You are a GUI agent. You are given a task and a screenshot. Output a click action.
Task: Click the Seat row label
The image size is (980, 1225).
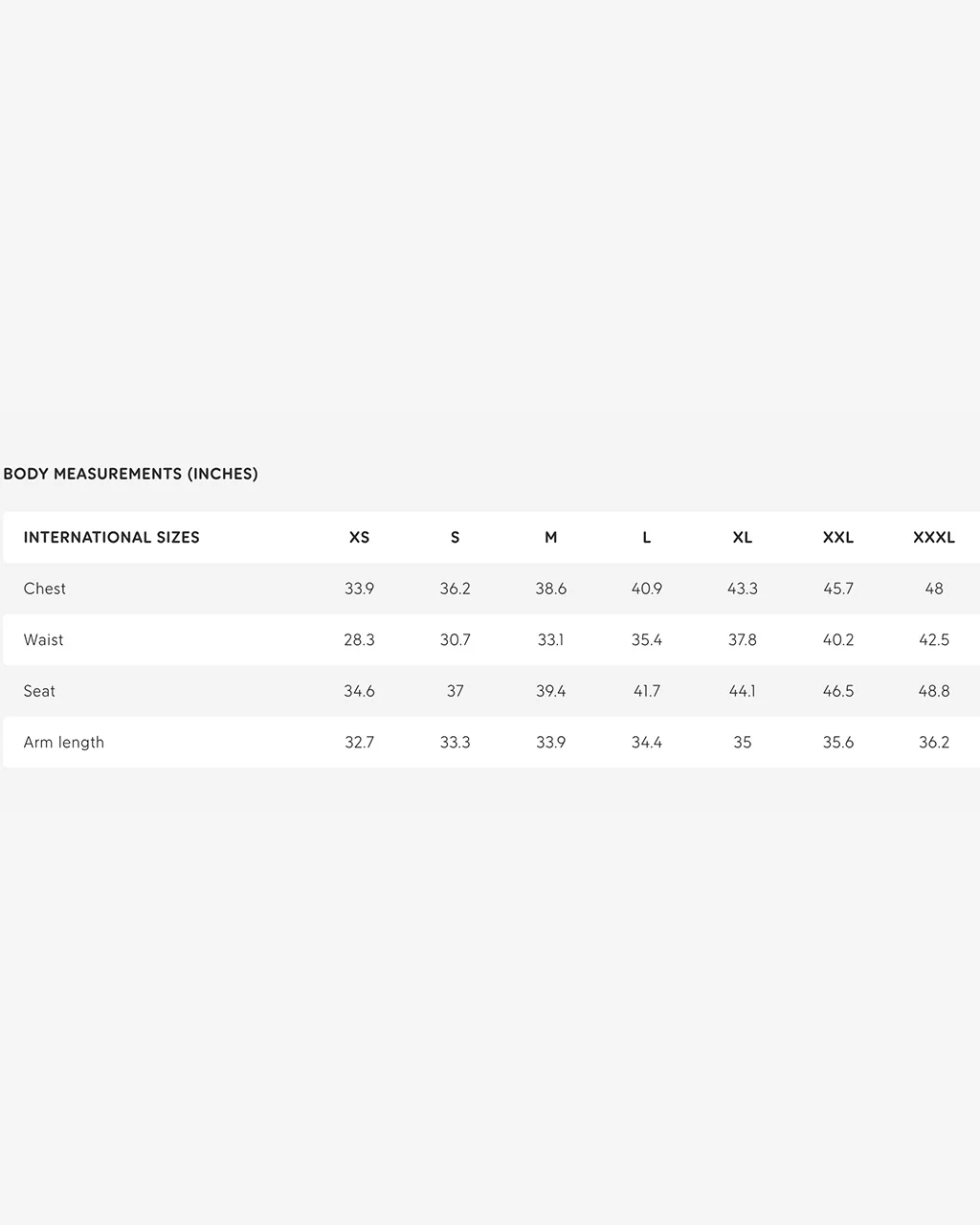tap(39, 691)
